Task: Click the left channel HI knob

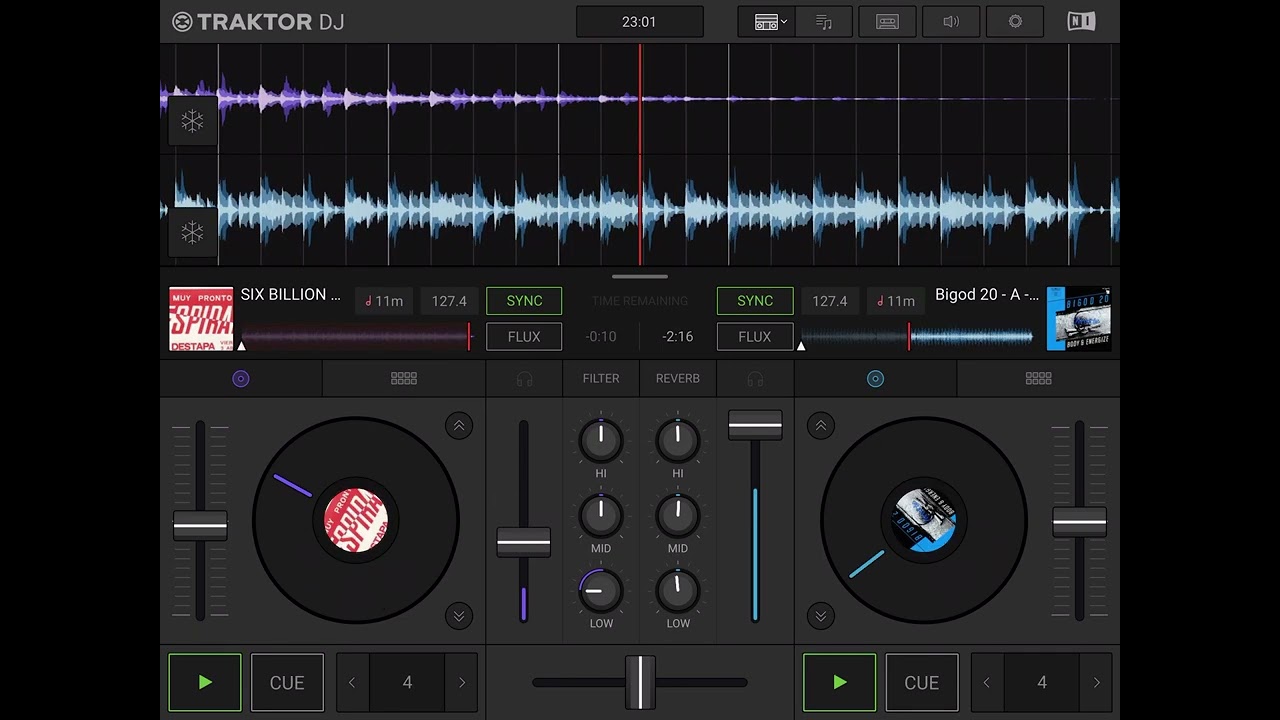Action: point(601,440)
